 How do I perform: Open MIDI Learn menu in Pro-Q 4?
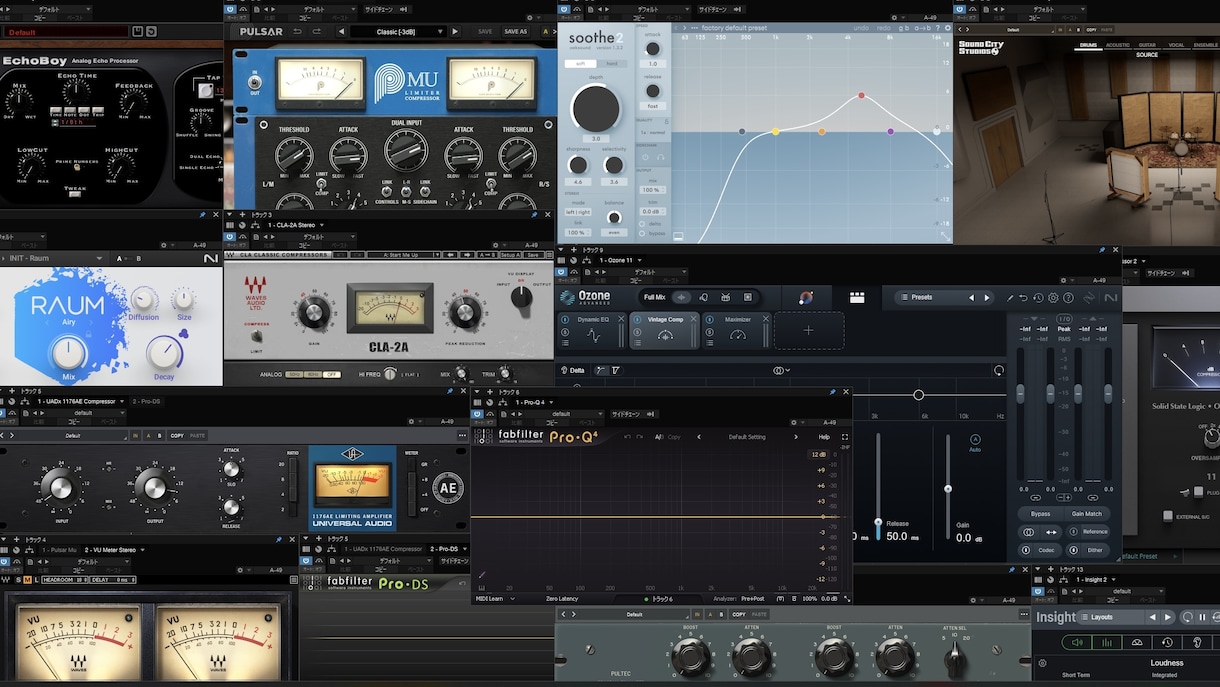pyautogui.click(x=496, y=599)
